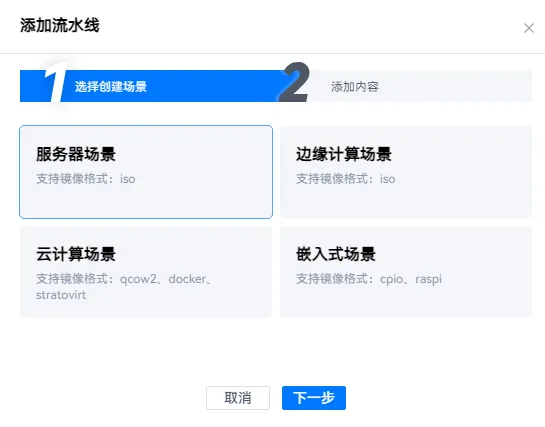Screen dimensions: 545x427
Task: Click the large step number 2 icon
Action: [295, 82]
